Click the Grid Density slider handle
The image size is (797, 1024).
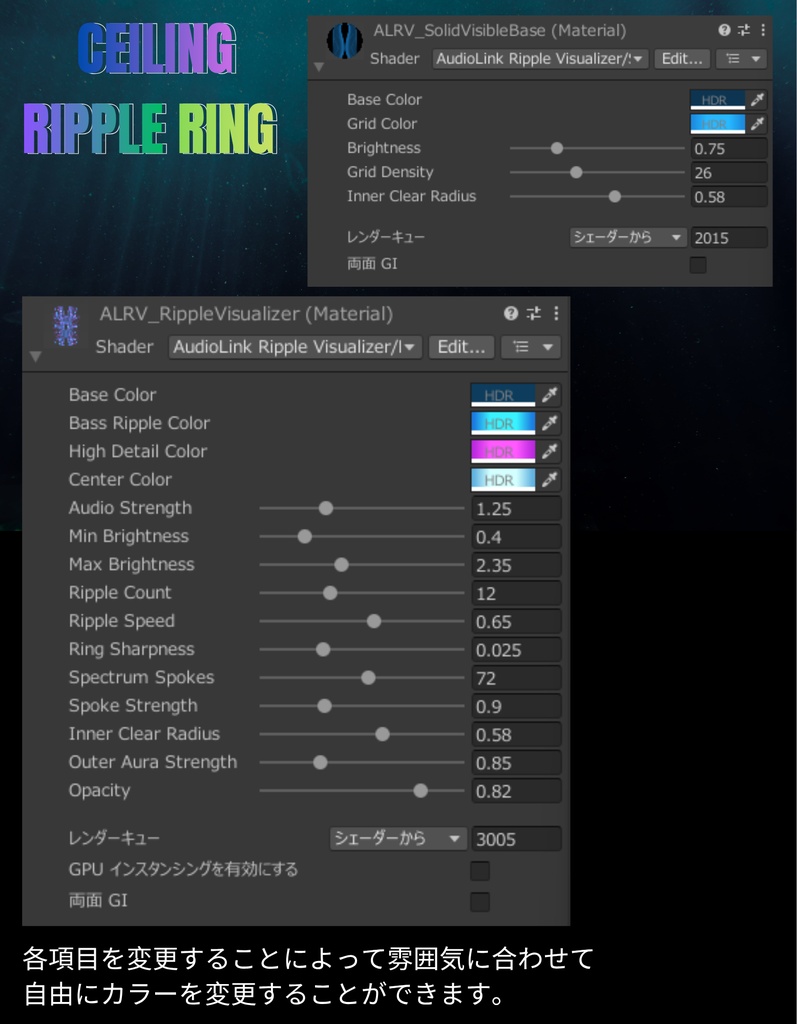tap(576, 172)
